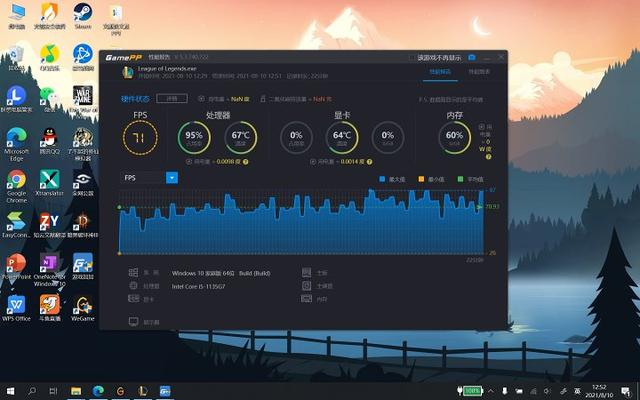Launch the WeGame desktop shortcut

click(x=83, y=308)
